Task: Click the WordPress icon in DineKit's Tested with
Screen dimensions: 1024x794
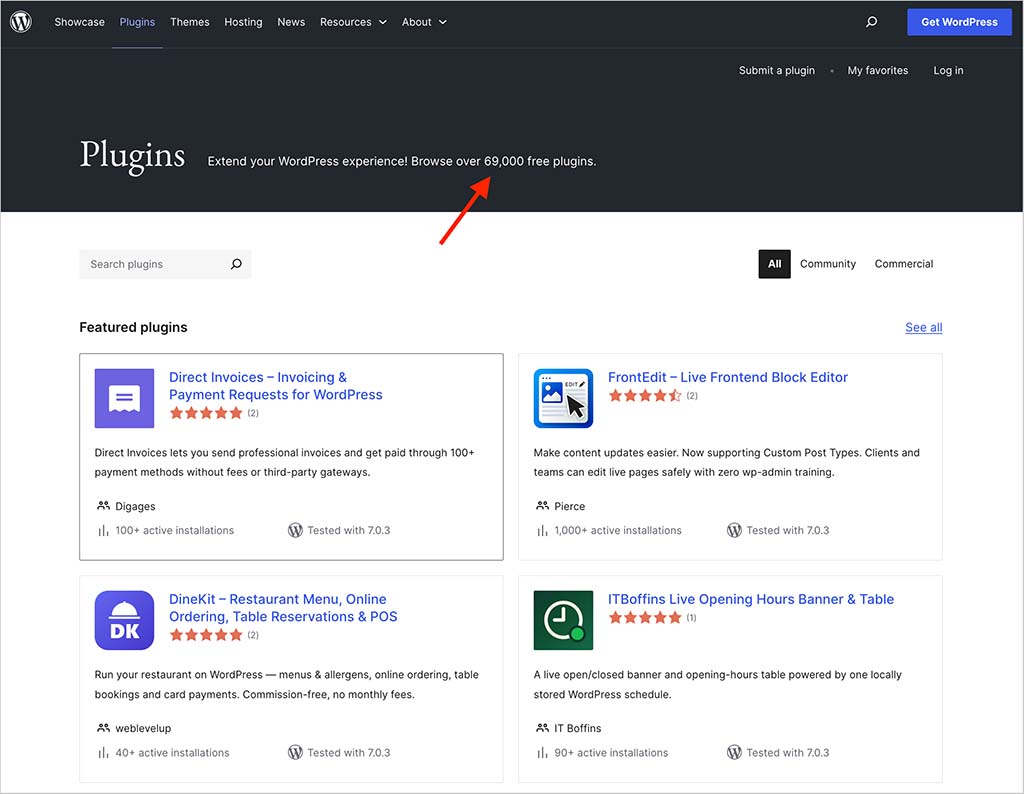Action: [295, 752]
